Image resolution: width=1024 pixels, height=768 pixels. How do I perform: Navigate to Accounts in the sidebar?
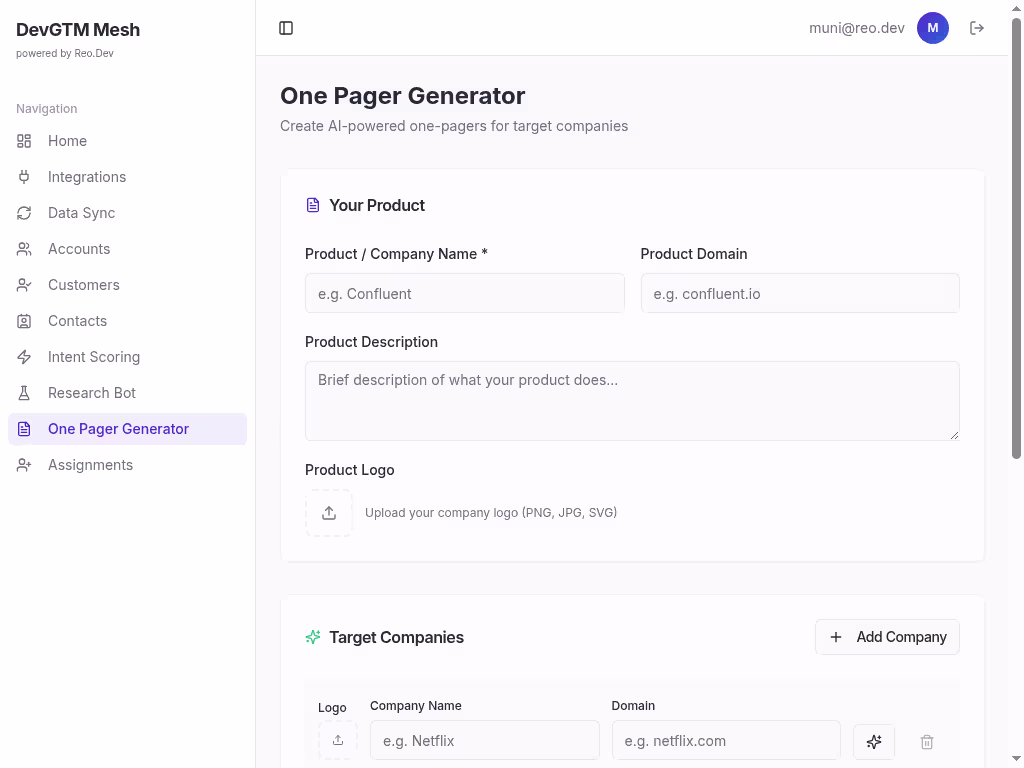[x=78, y=248]
